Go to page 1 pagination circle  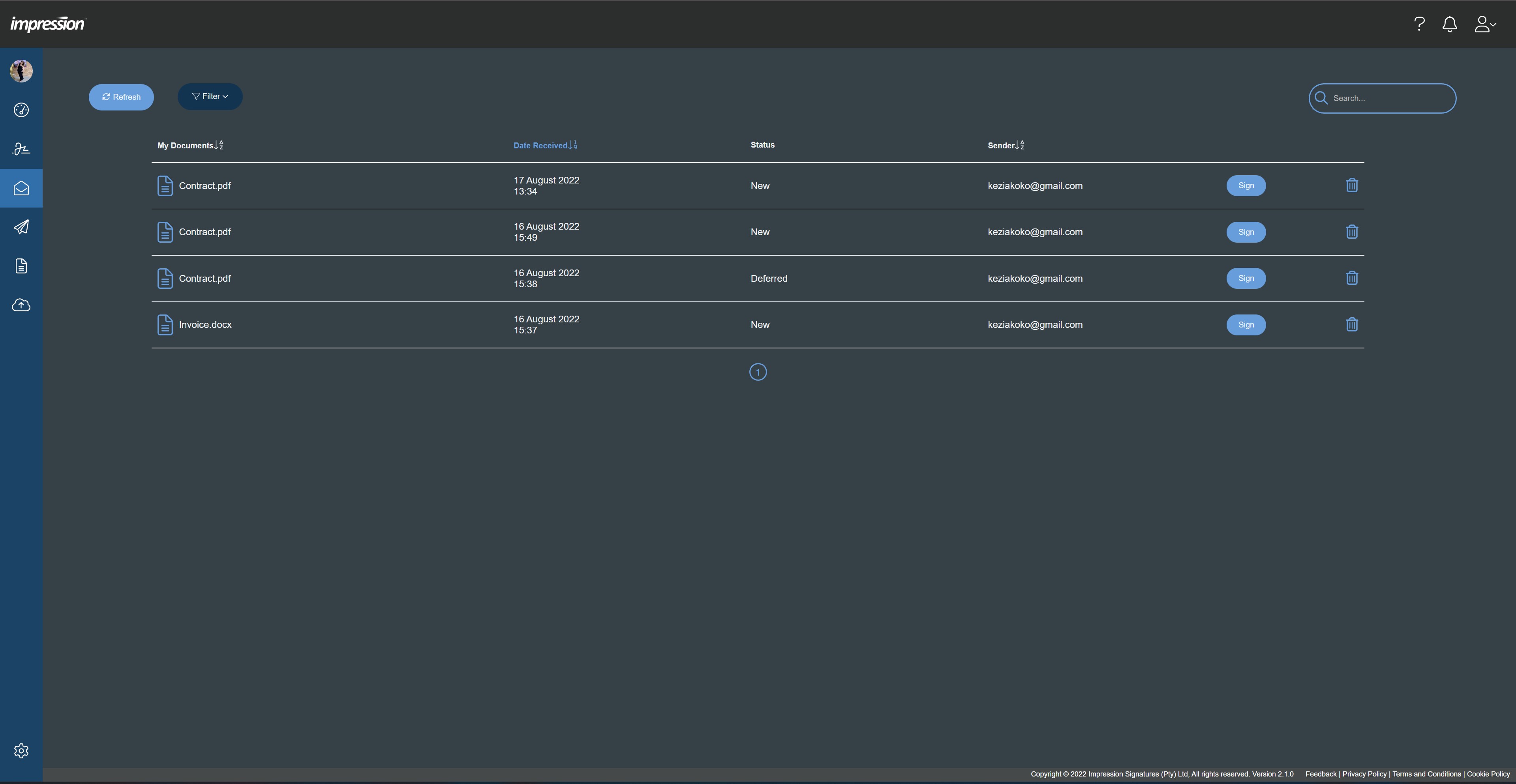click(x=758, y=372)
